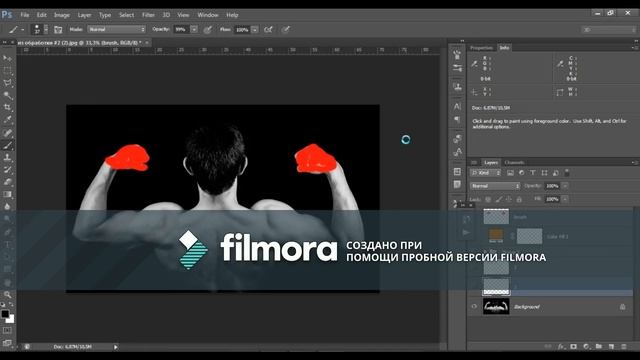Click the Quick Mask mode icon
The height and width of the screenshot is (360, 640).
coord(7,330)
